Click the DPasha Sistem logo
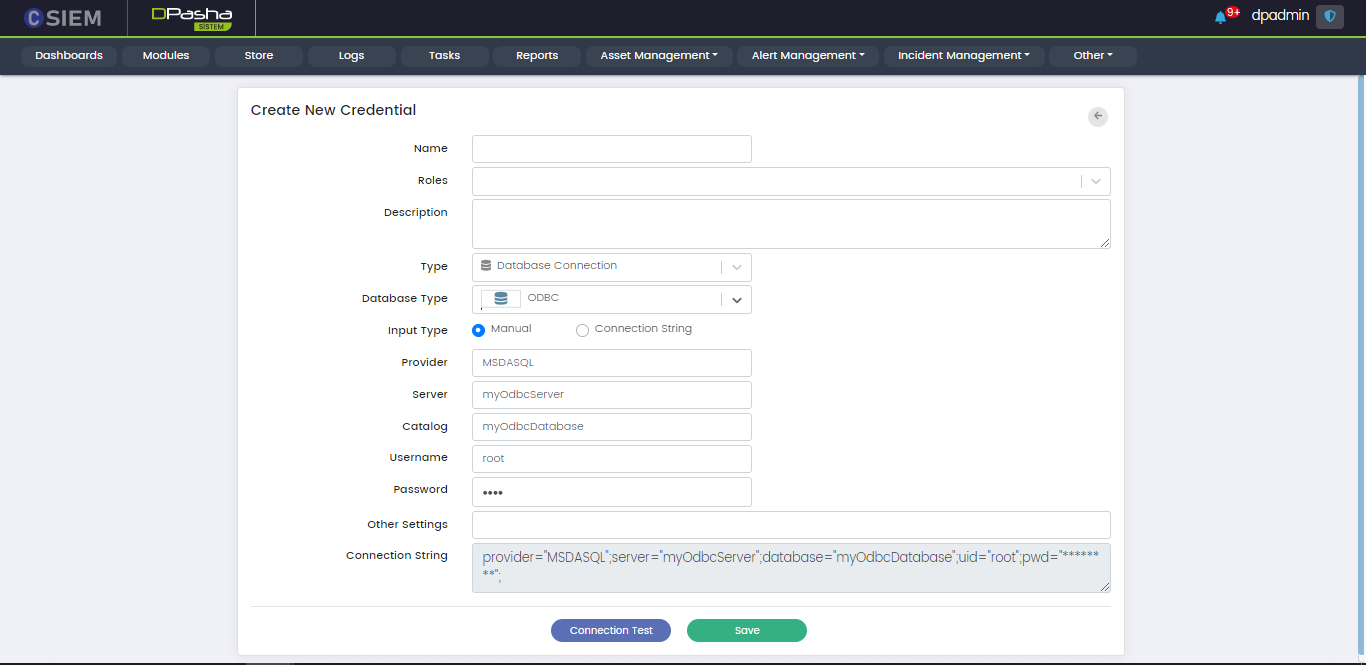The height and width of the screenshot is (665, 1366). coord(191,18)
